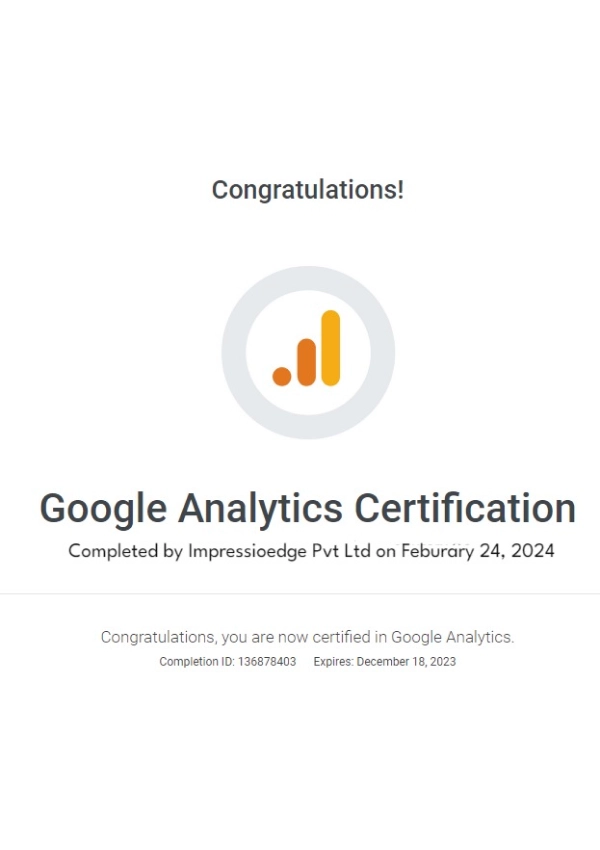Select the dark orange middle logo bar
This screenshot has height=850, width=600.
click(x=306, y=362)
